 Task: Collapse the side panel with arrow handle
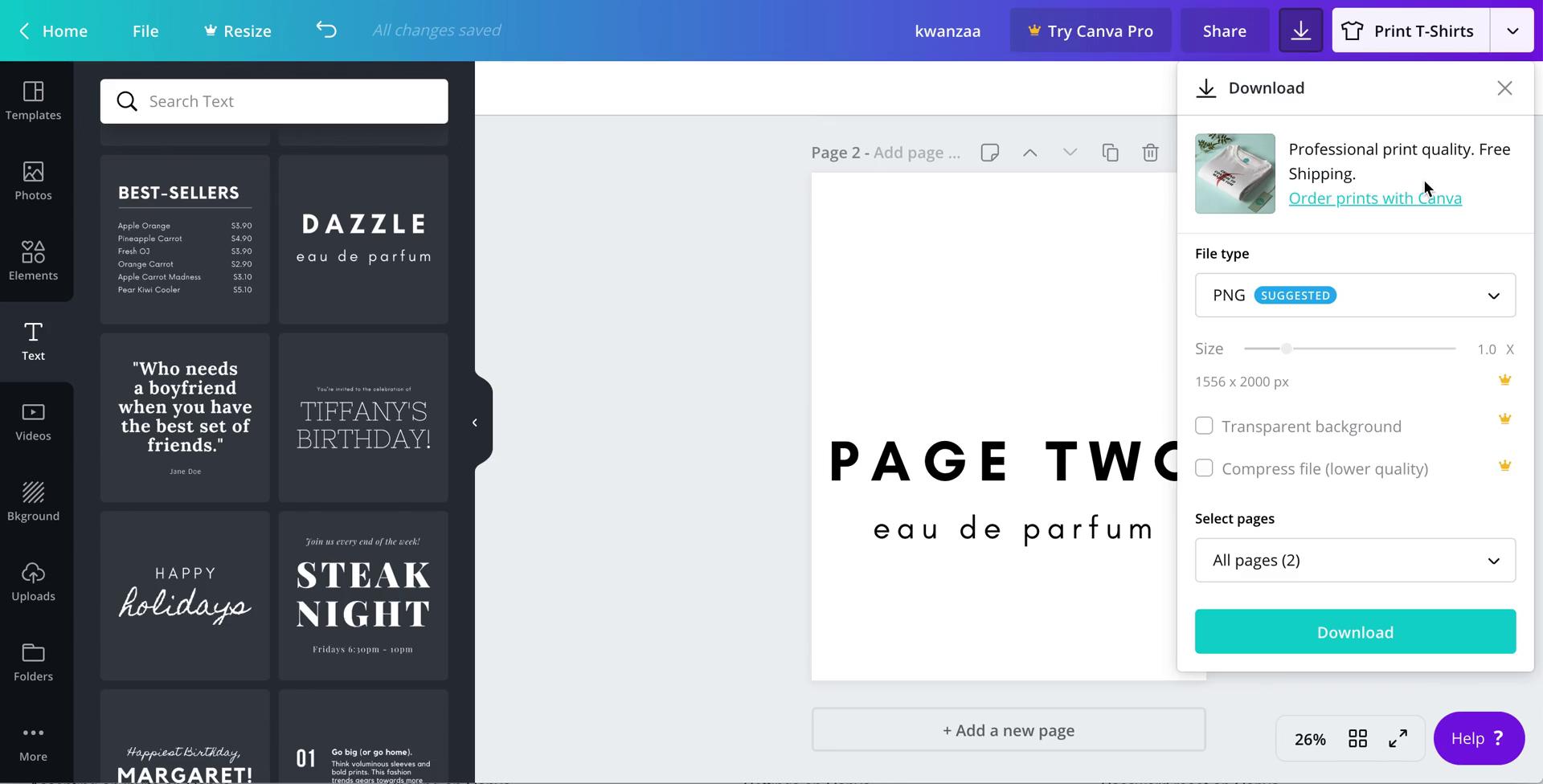(x=475, y=423)
